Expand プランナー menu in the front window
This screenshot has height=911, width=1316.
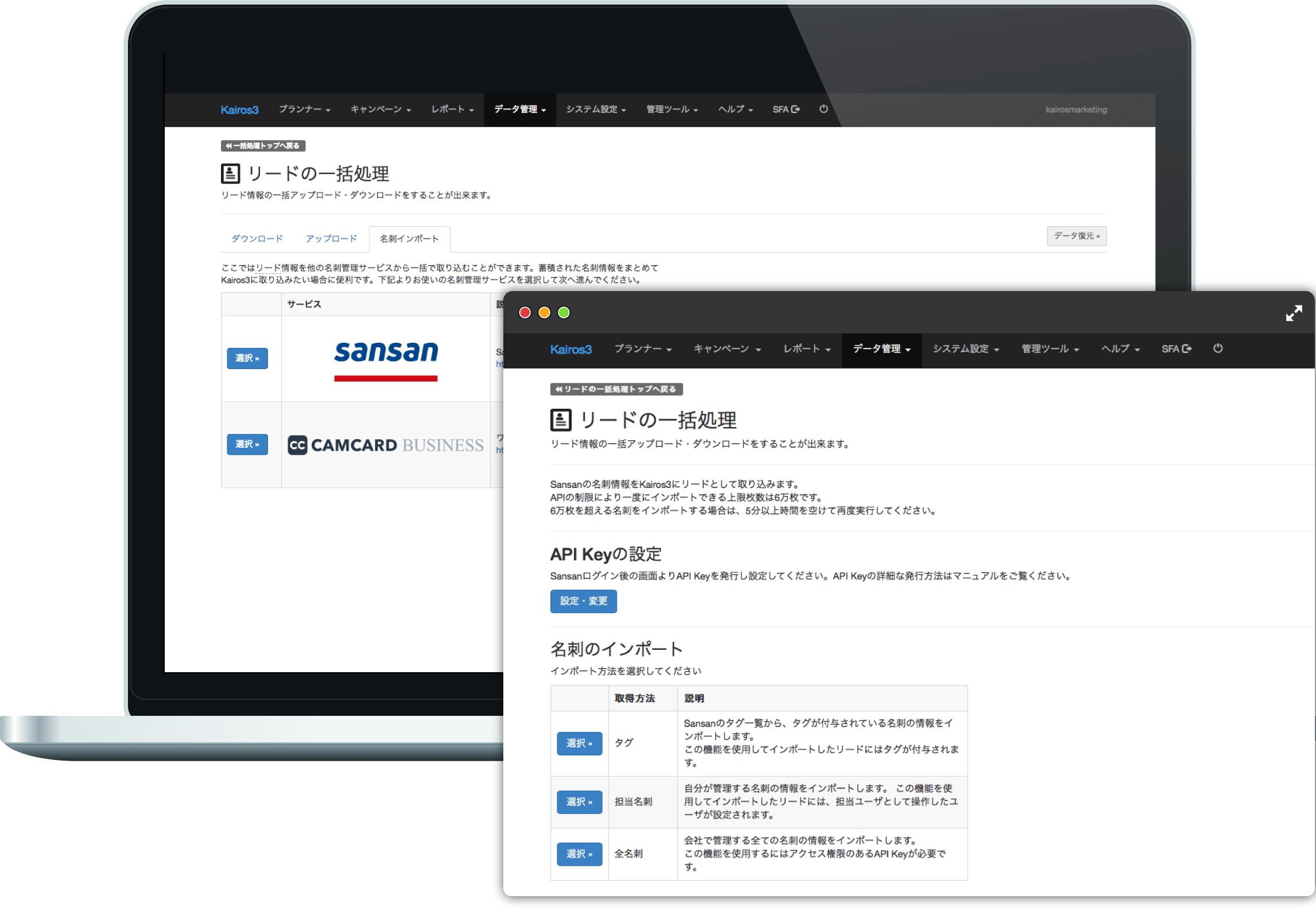point(643,349)
